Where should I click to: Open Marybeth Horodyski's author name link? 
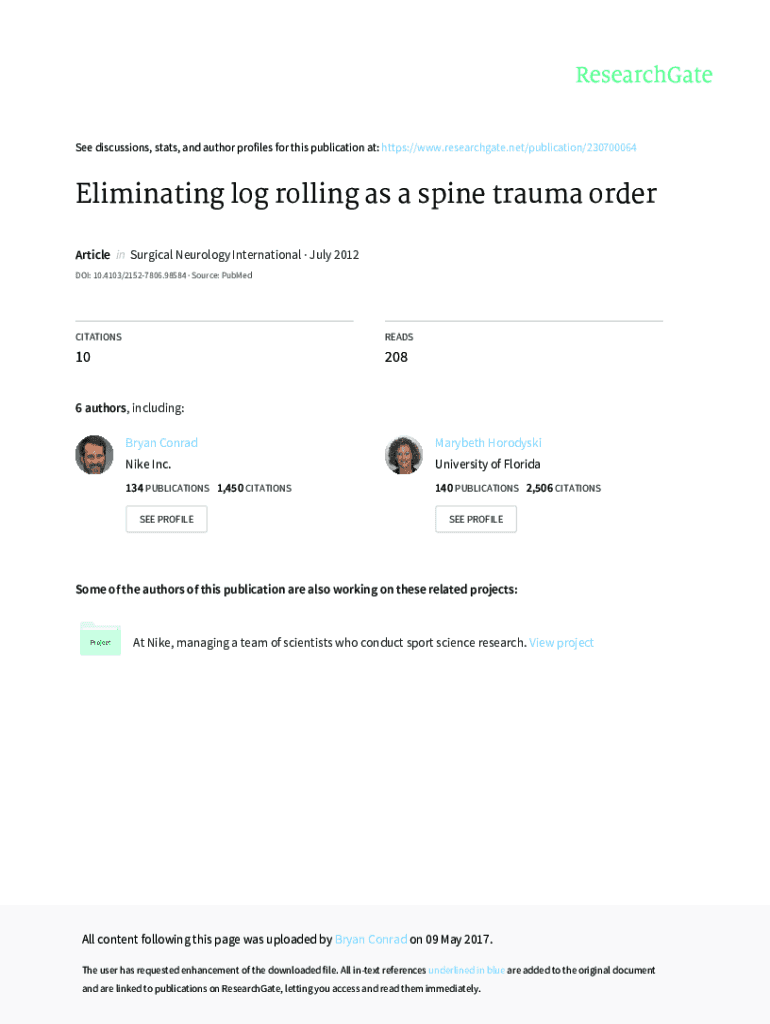488,443
